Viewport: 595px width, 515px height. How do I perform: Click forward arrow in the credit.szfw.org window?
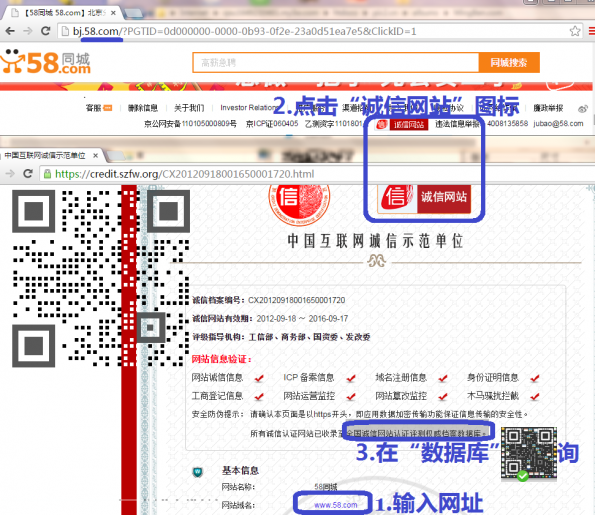10,174
